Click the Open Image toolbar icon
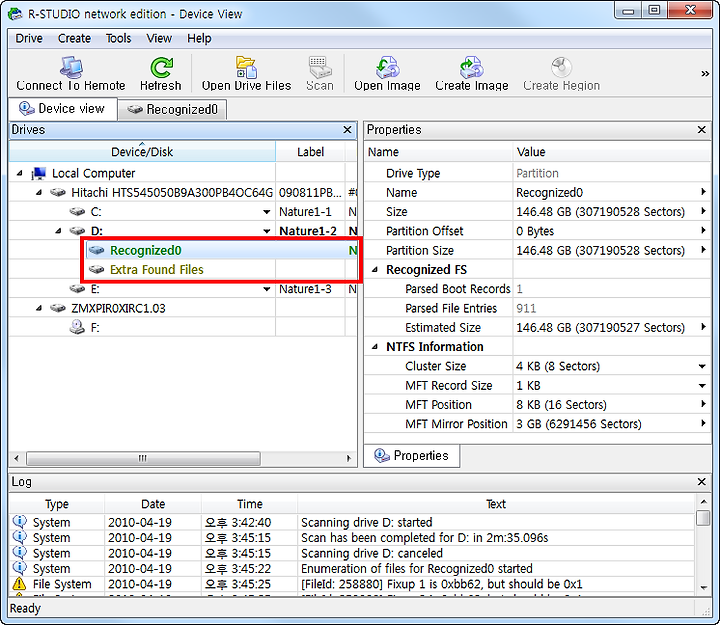 click(x=388, y=67)
